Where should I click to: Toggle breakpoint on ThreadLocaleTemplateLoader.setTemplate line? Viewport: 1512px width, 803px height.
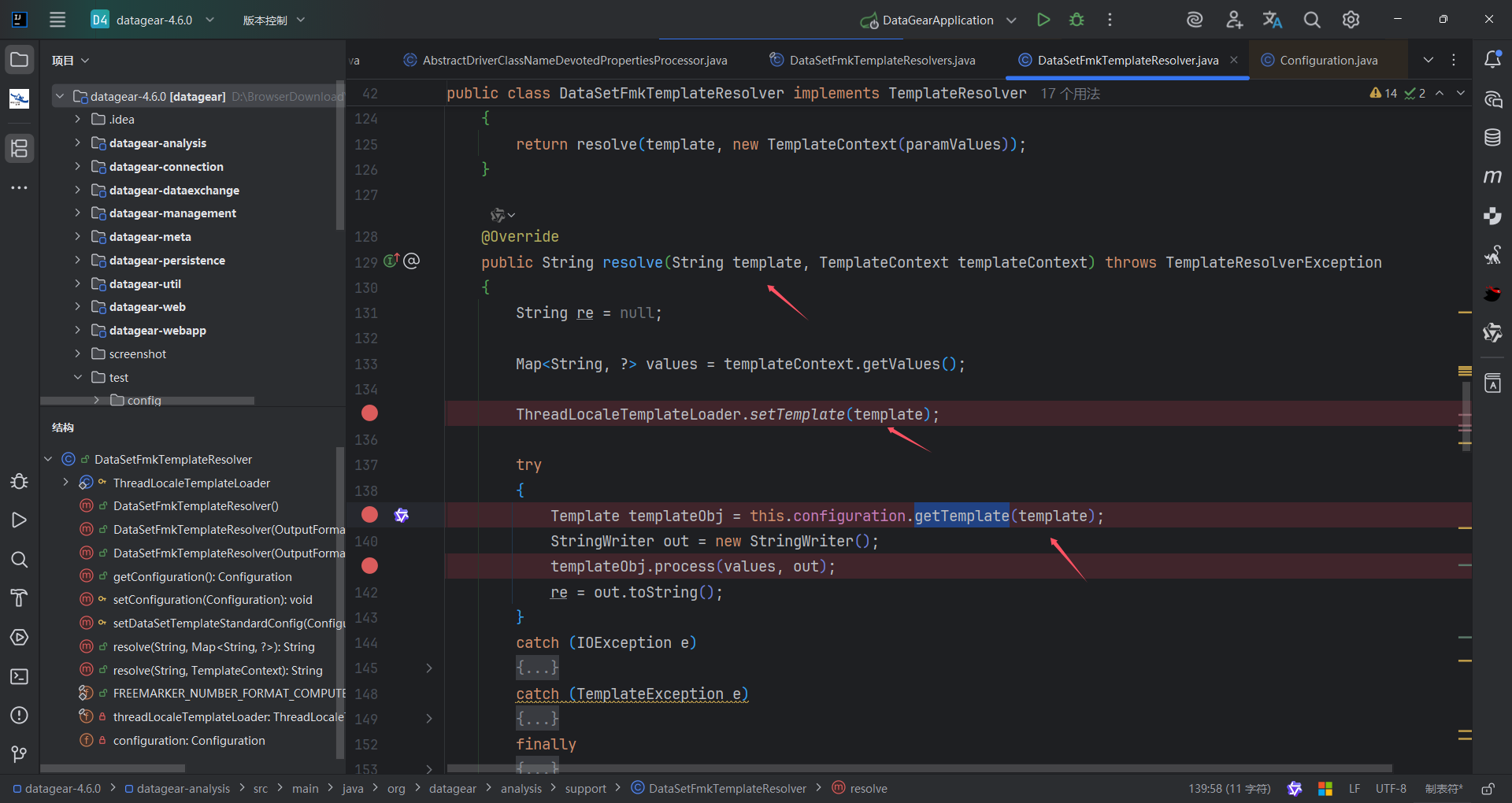point(369,413)
